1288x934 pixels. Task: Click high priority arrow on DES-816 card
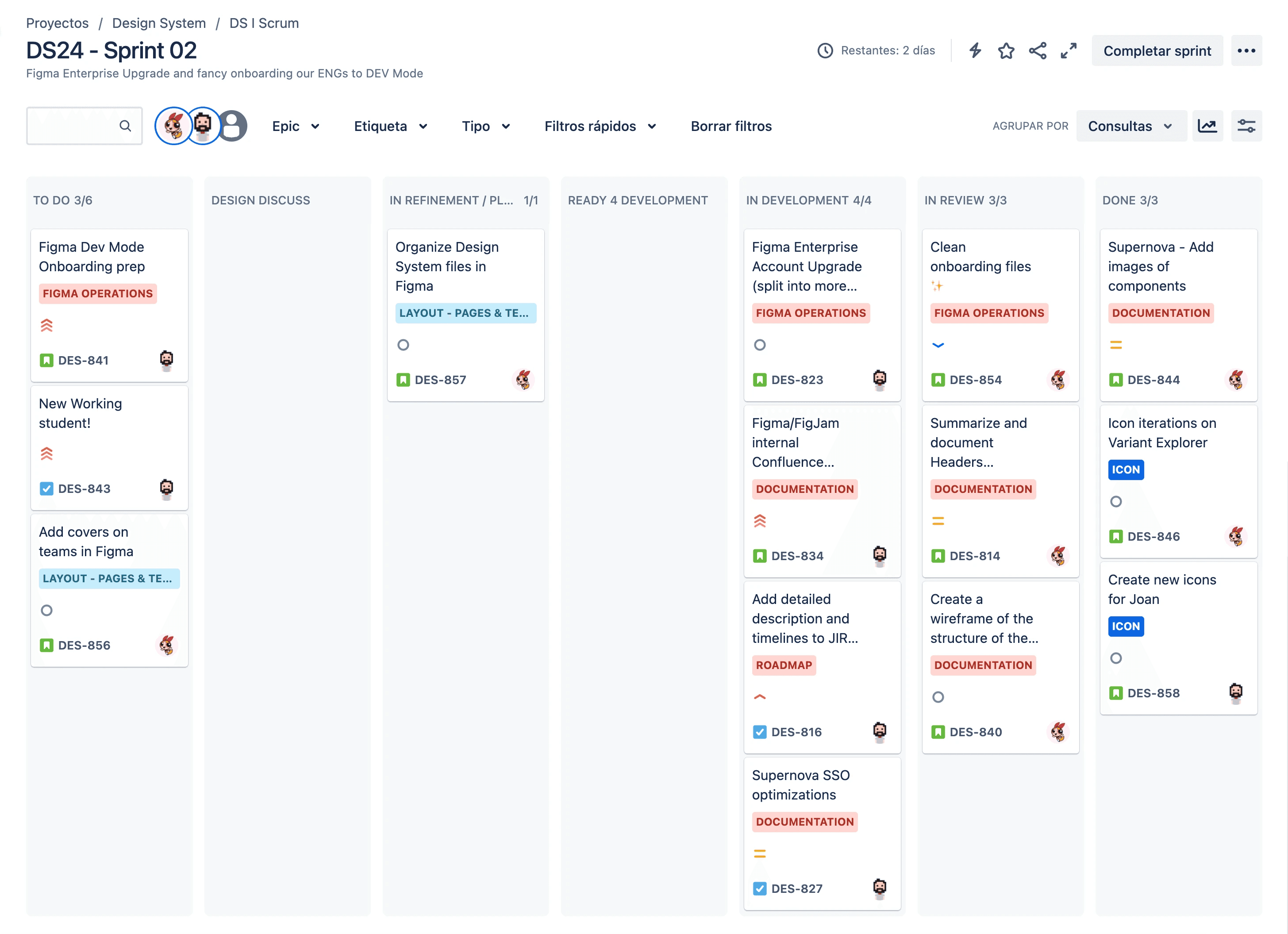point(759,697)
